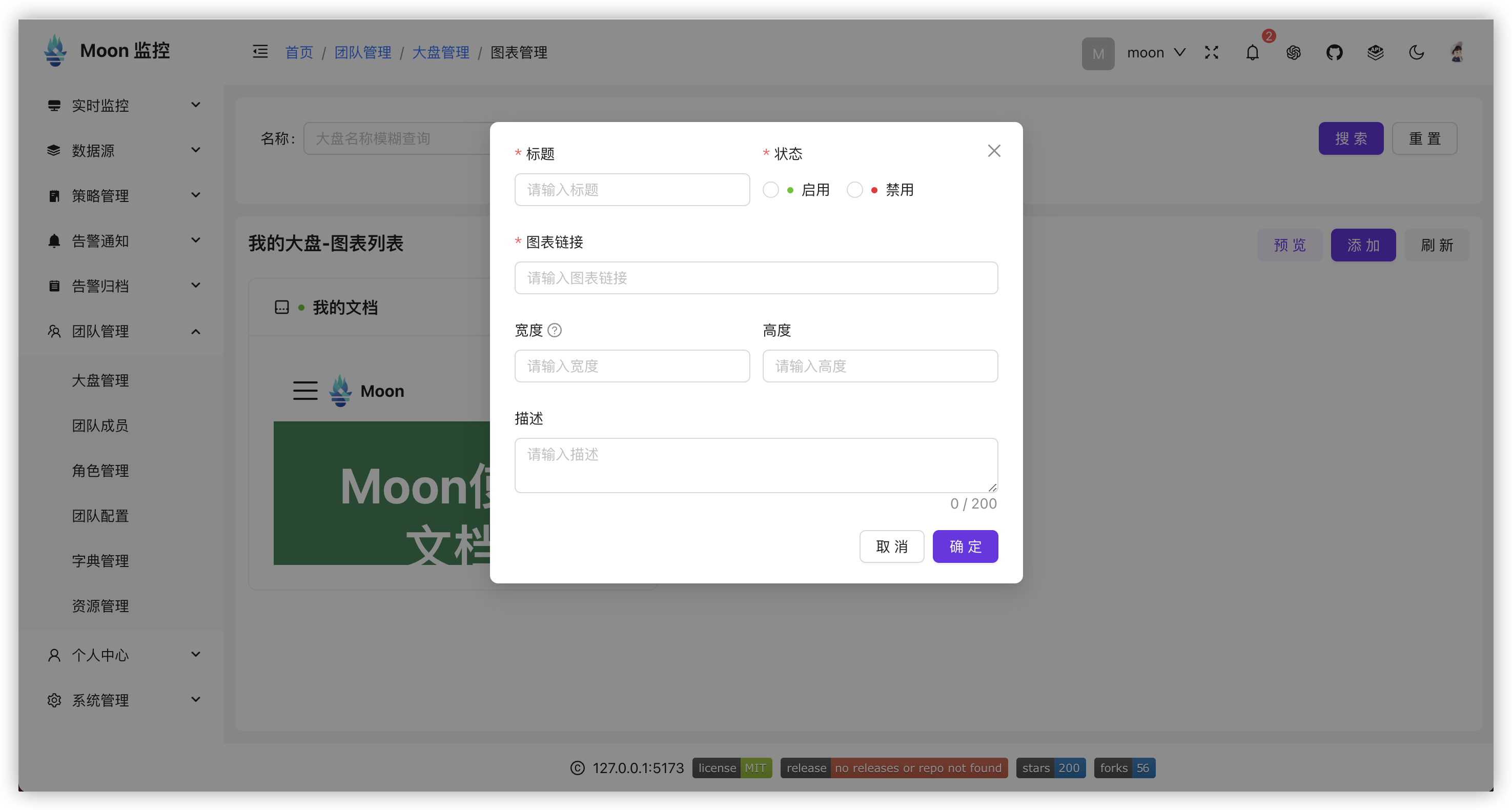This screenshot has width=1512, height=810.
Task: Close the chart dialog with X
Action: pyautogui.click(x=994, y=151)
